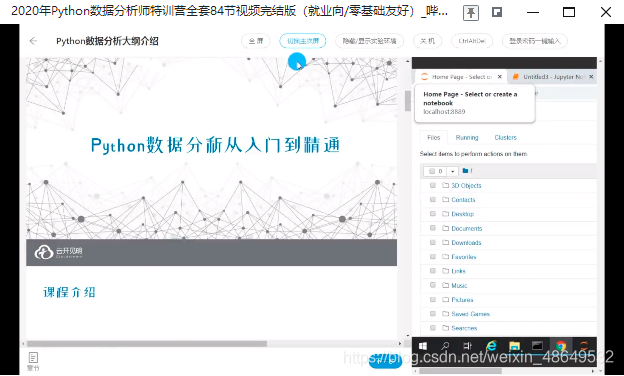Switch to the Clusters tab in Jupyter

click(505, 138)
